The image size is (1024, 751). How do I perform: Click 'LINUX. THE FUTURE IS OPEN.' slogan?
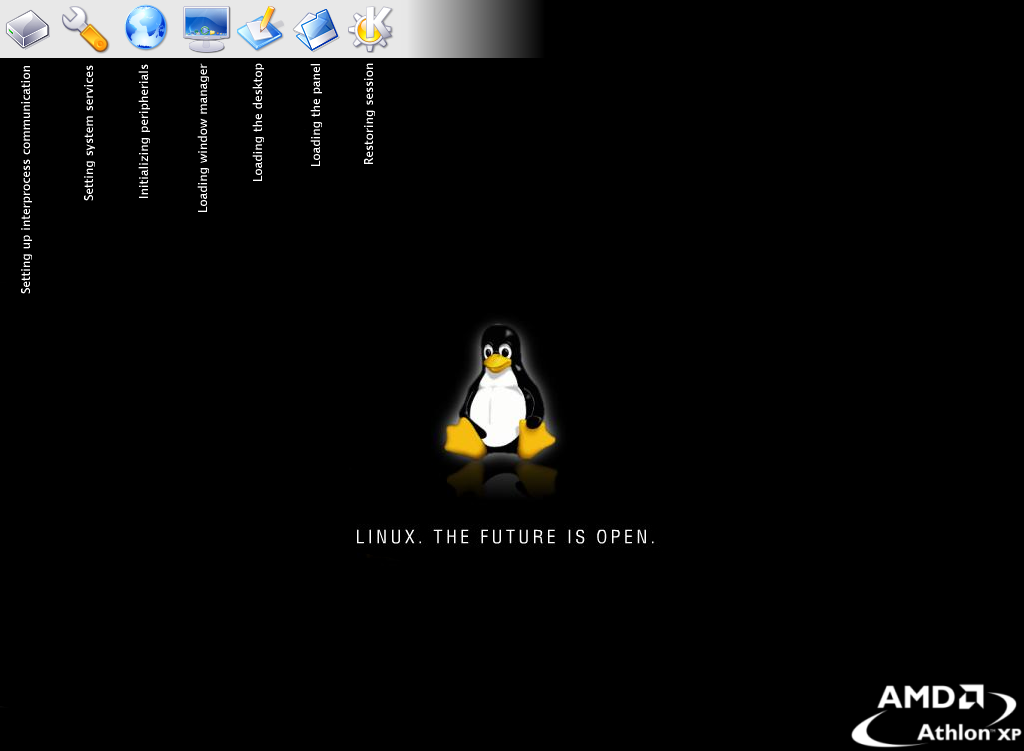click(x=505, y=537)
